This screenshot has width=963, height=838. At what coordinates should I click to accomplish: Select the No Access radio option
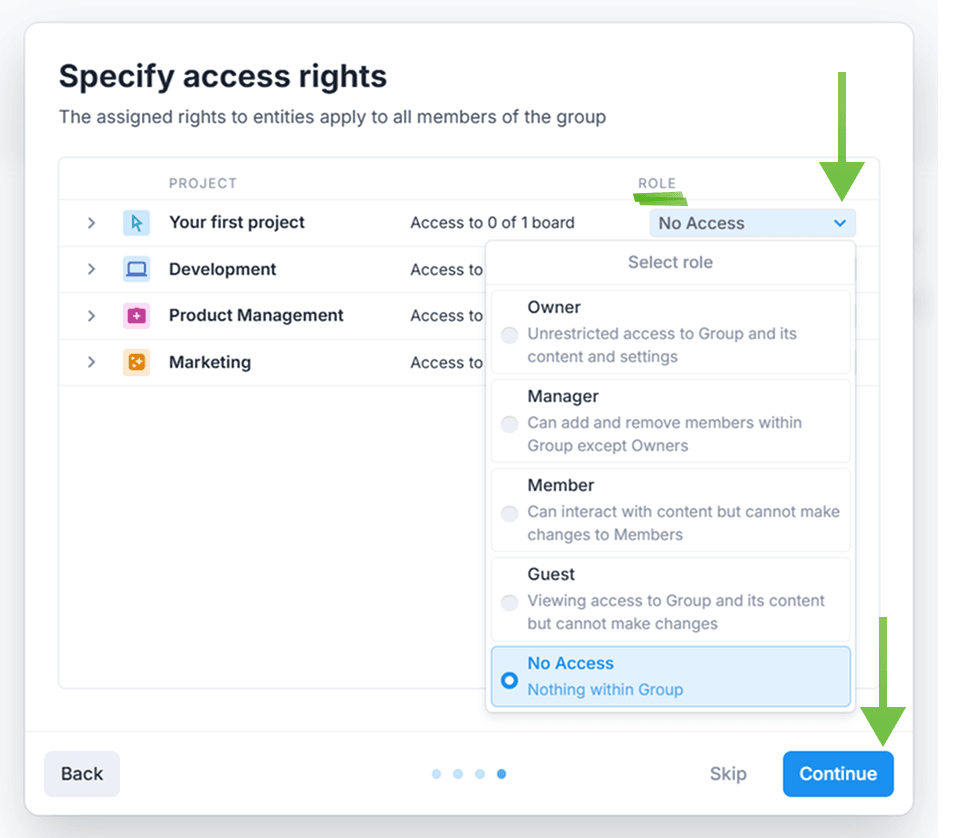pyautogui.click(x=510, y=680)
